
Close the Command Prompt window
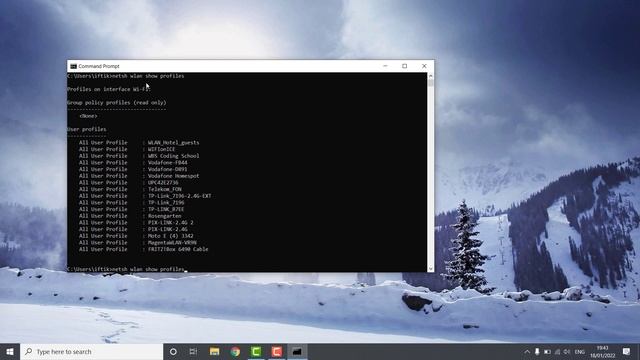point(424,66)
